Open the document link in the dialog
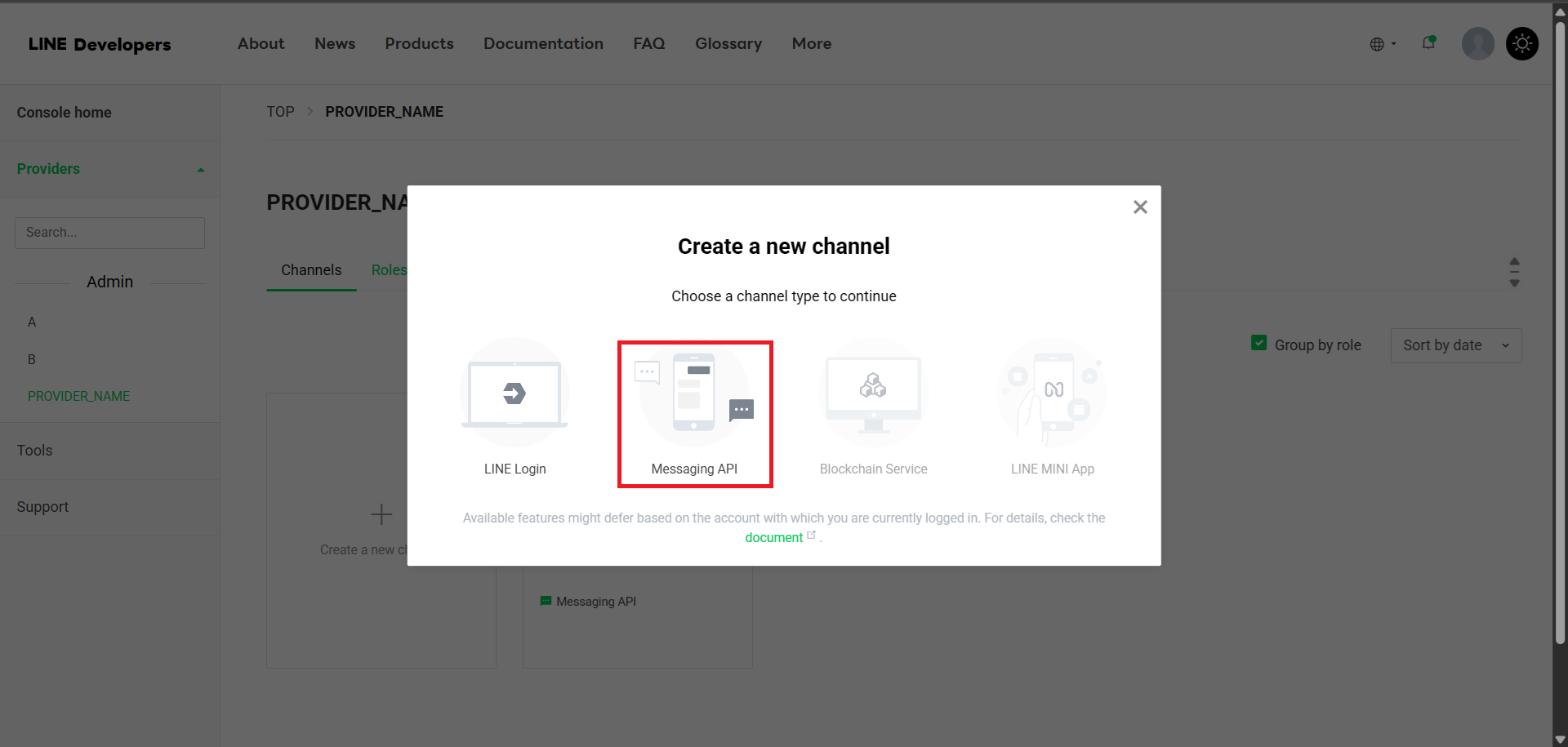The height and width of the screenshot is (747, 1568). (774, 538)
